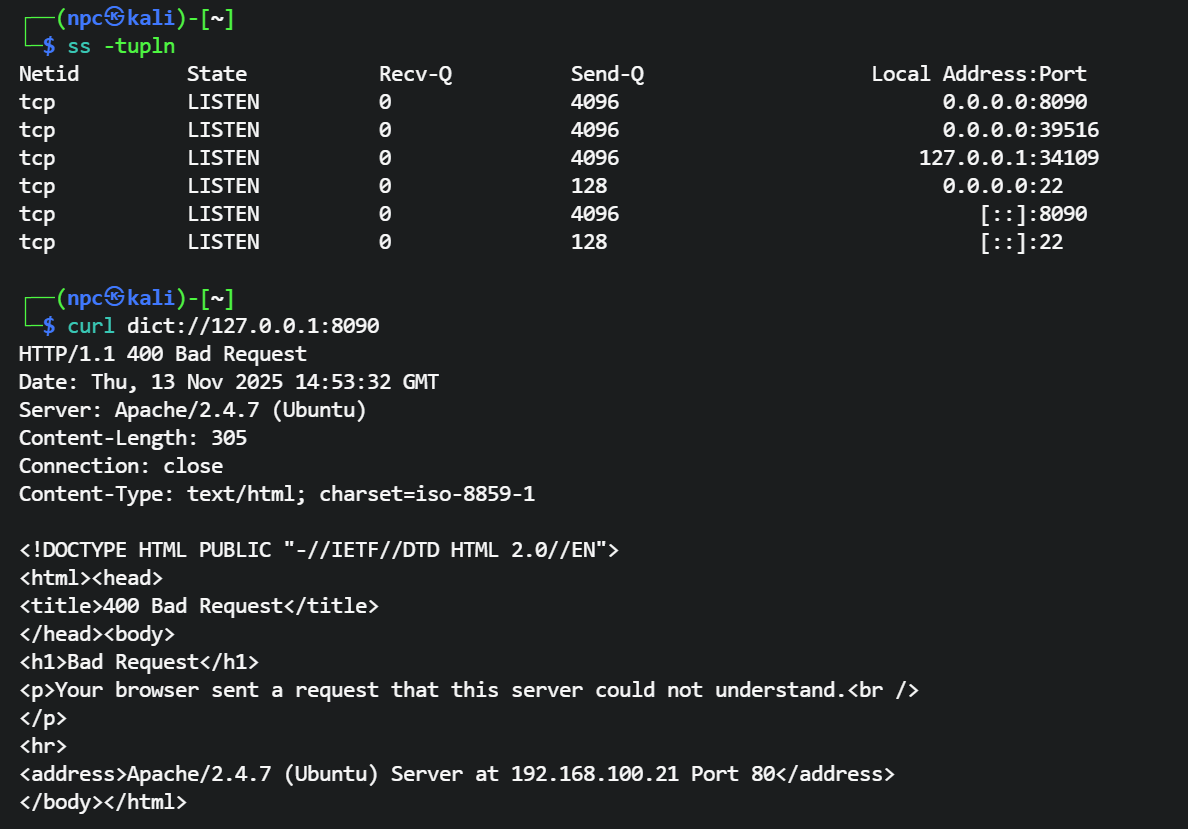Click the dict://127.0.0.1:8090 URL

(x=253, y=326)
